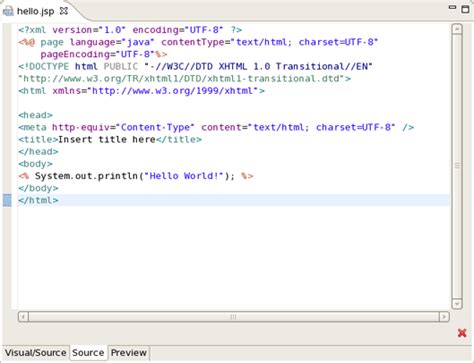Click the <!DOCTYPE html PUBLIC line

pos(195,67)
